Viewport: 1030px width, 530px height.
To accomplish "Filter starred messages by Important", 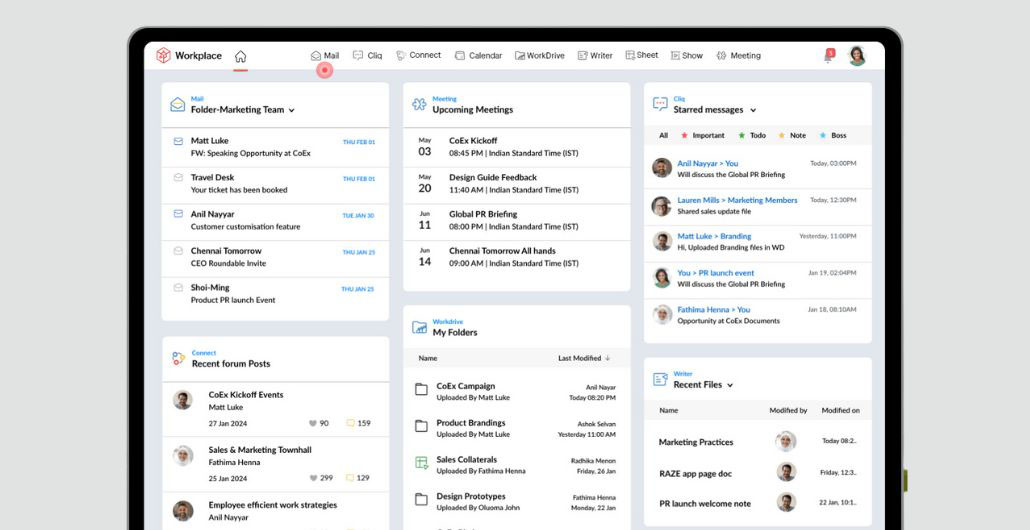I will (x=702, y=135).
